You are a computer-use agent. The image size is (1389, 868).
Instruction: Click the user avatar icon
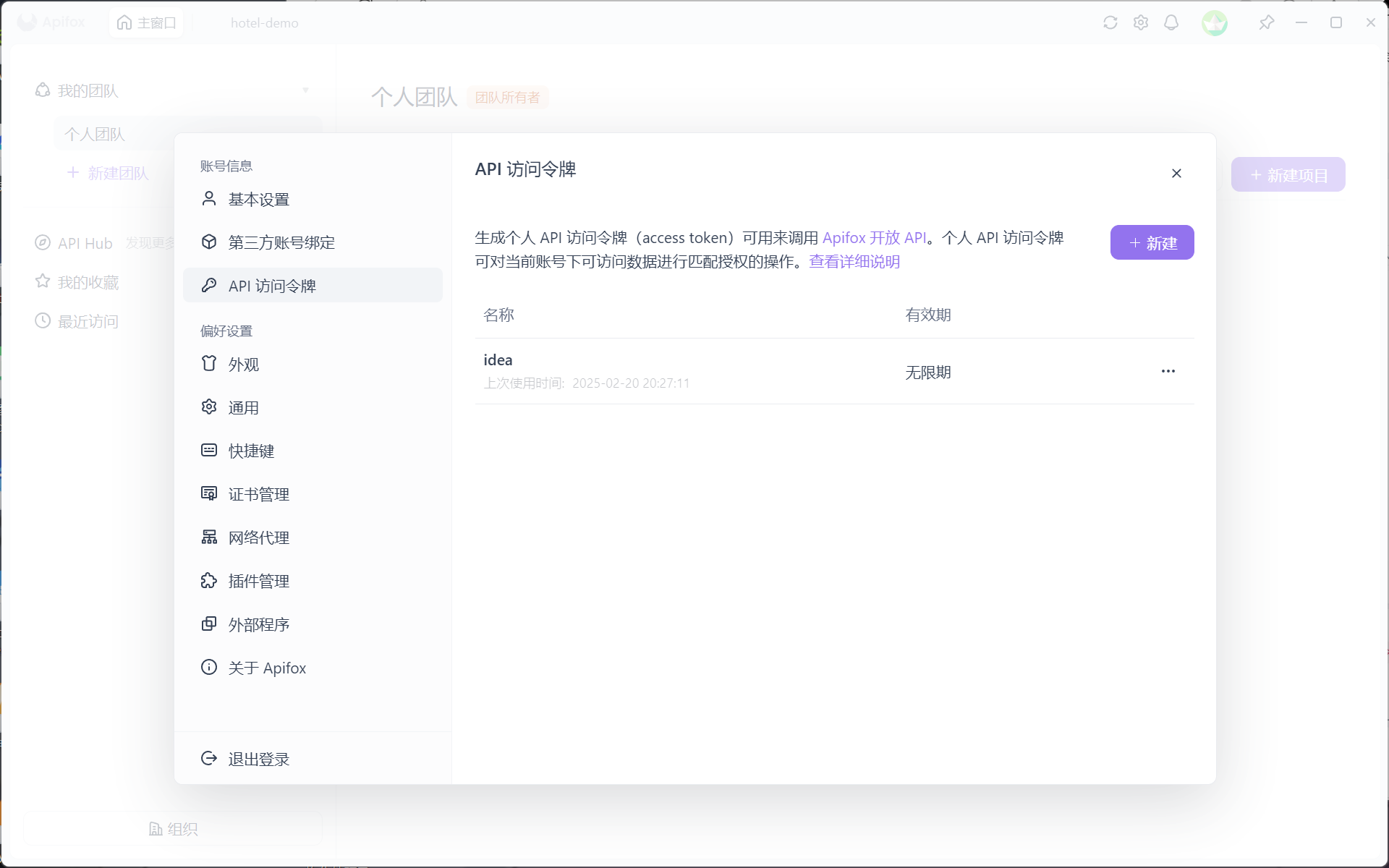1215,23
